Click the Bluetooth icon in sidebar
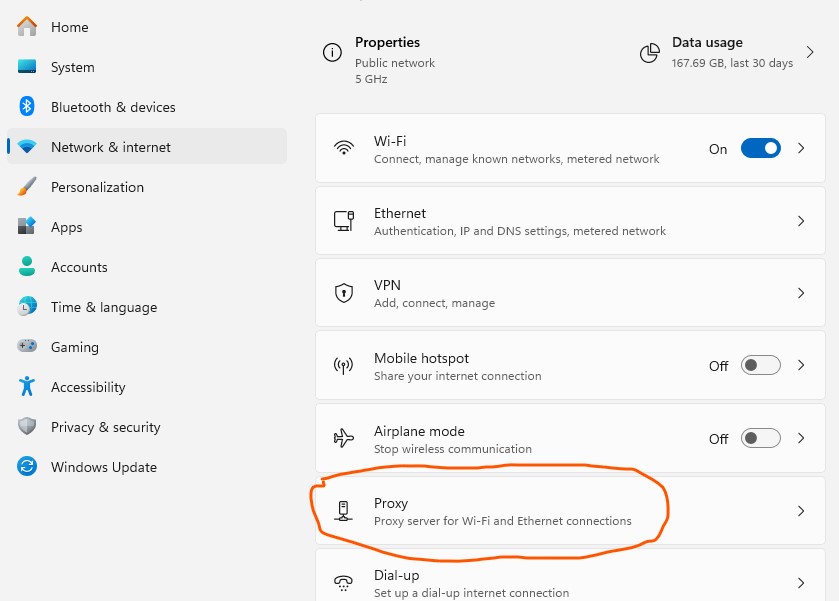 [x=27, y=106]
